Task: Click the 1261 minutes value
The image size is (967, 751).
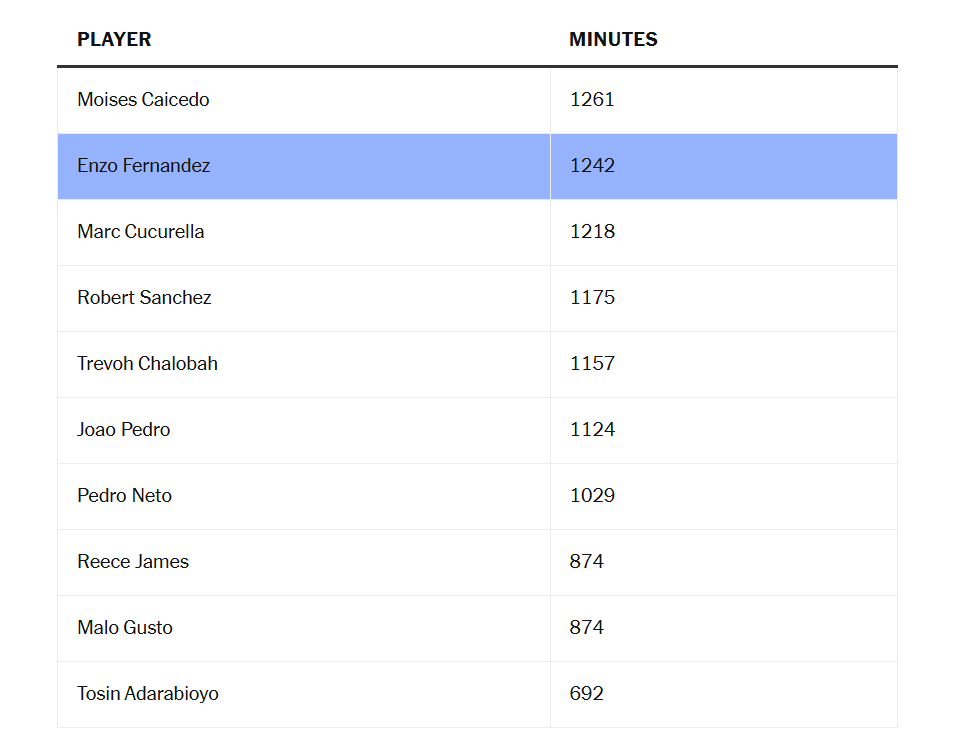Action: point(592,100)
